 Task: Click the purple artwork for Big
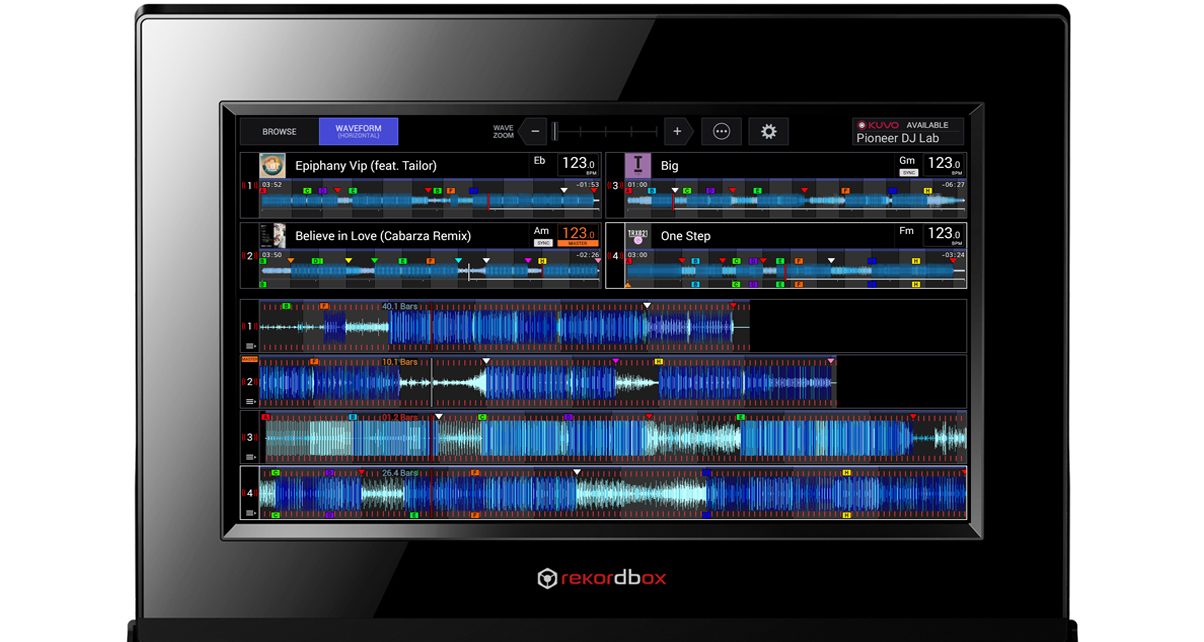tap(638, 165)
